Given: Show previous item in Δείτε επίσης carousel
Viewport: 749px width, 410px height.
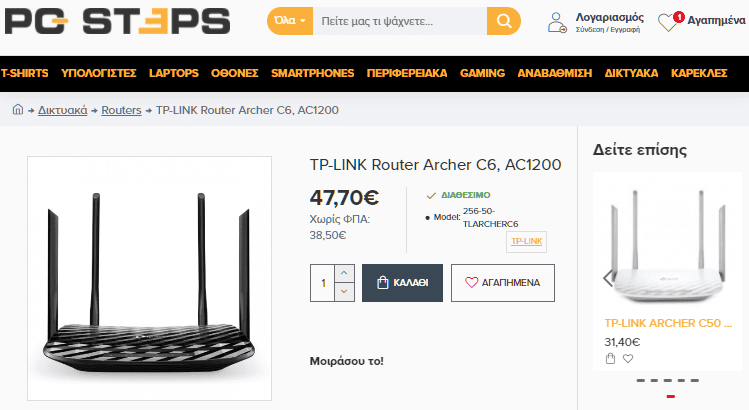Looking at the screenshot, I should (608, 278).
